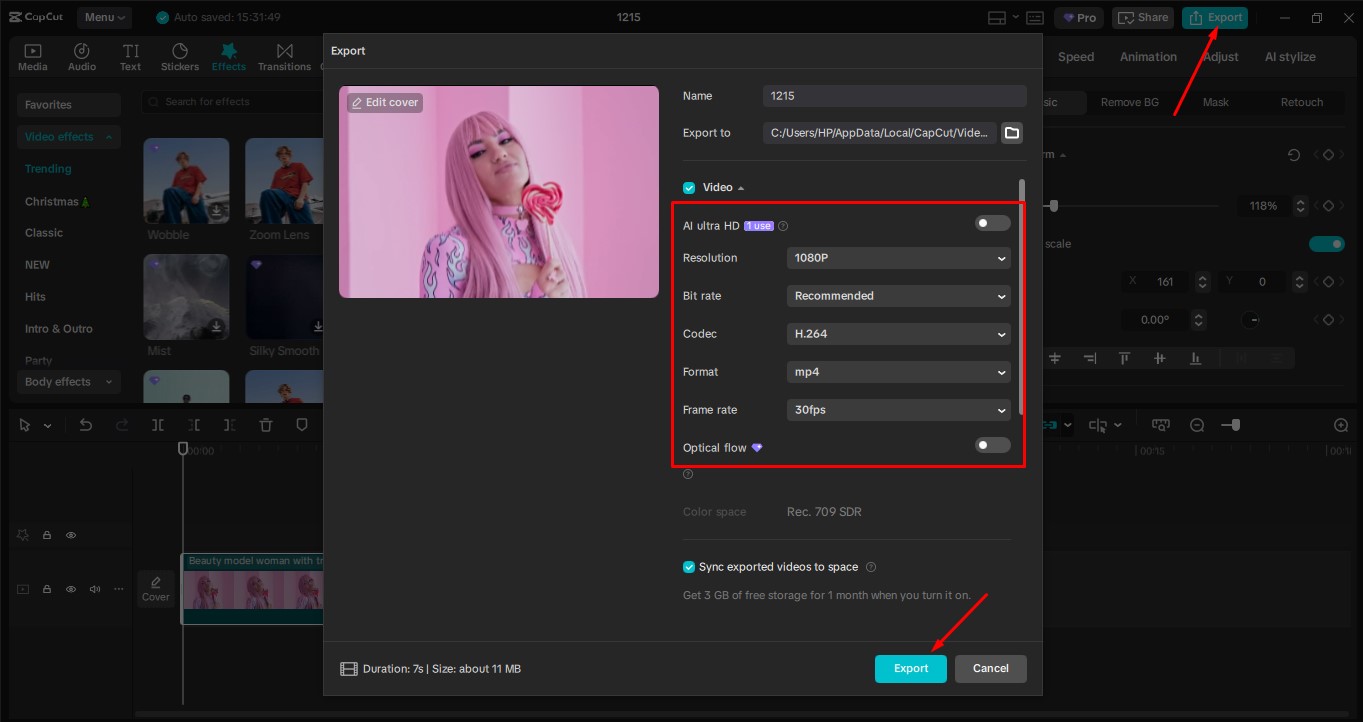This screenshot has width=1363, height=722.
Task: Select the Effects panel icon
Action: (228, 55)
